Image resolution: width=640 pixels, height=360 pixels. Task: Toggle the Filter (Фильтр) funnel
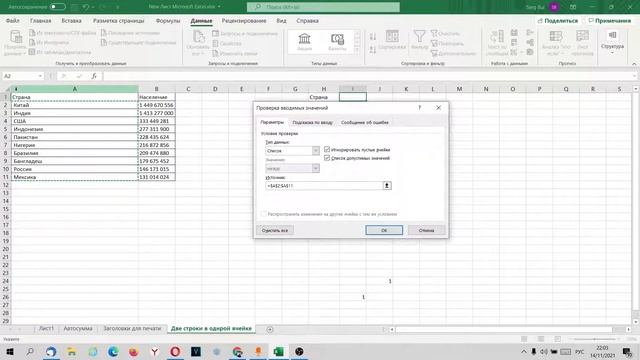[x=419, y=40]
